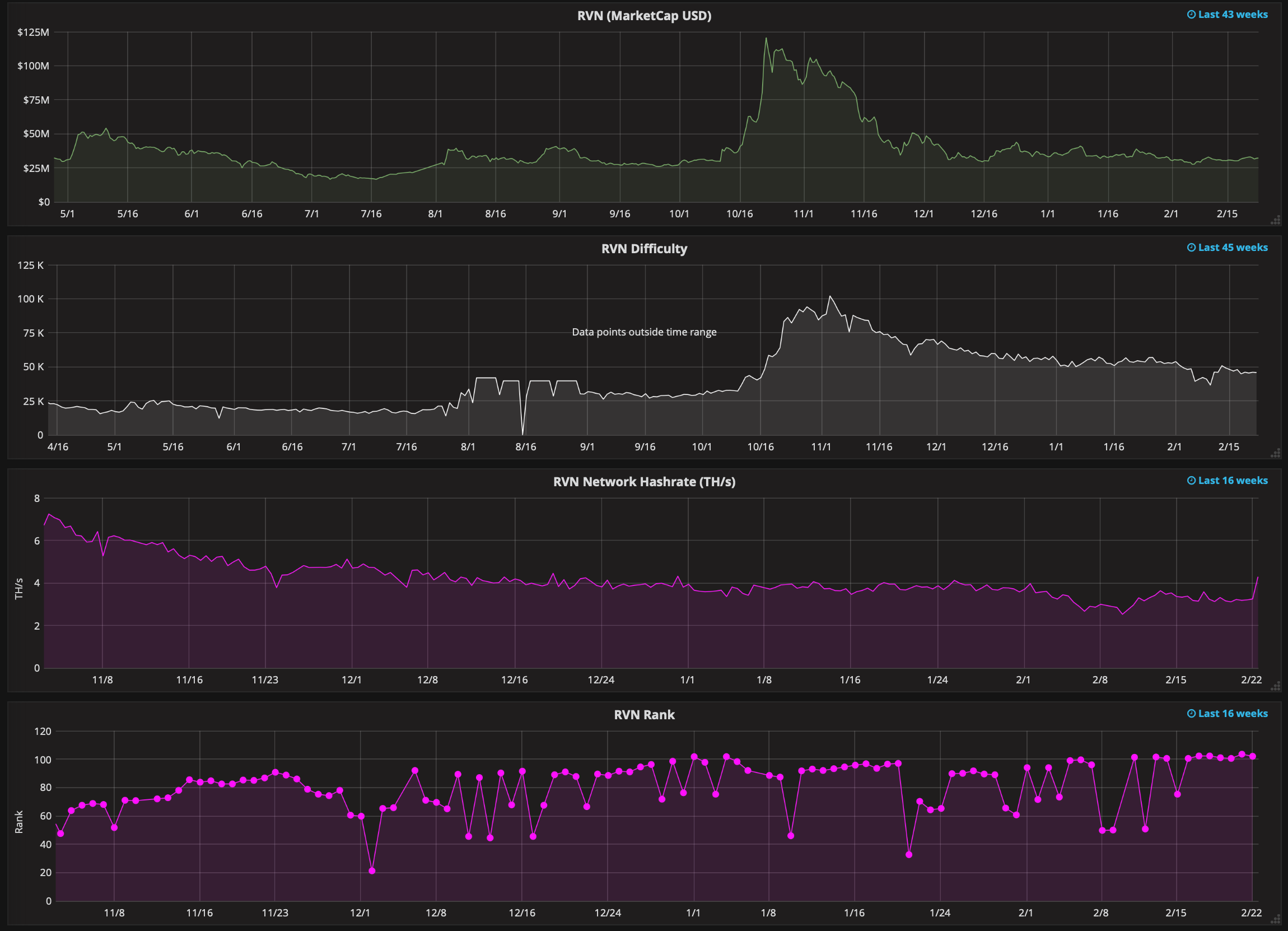Click the 12/24 date on Rank chart
1288x931 pixels.
(x=608, y=913)
